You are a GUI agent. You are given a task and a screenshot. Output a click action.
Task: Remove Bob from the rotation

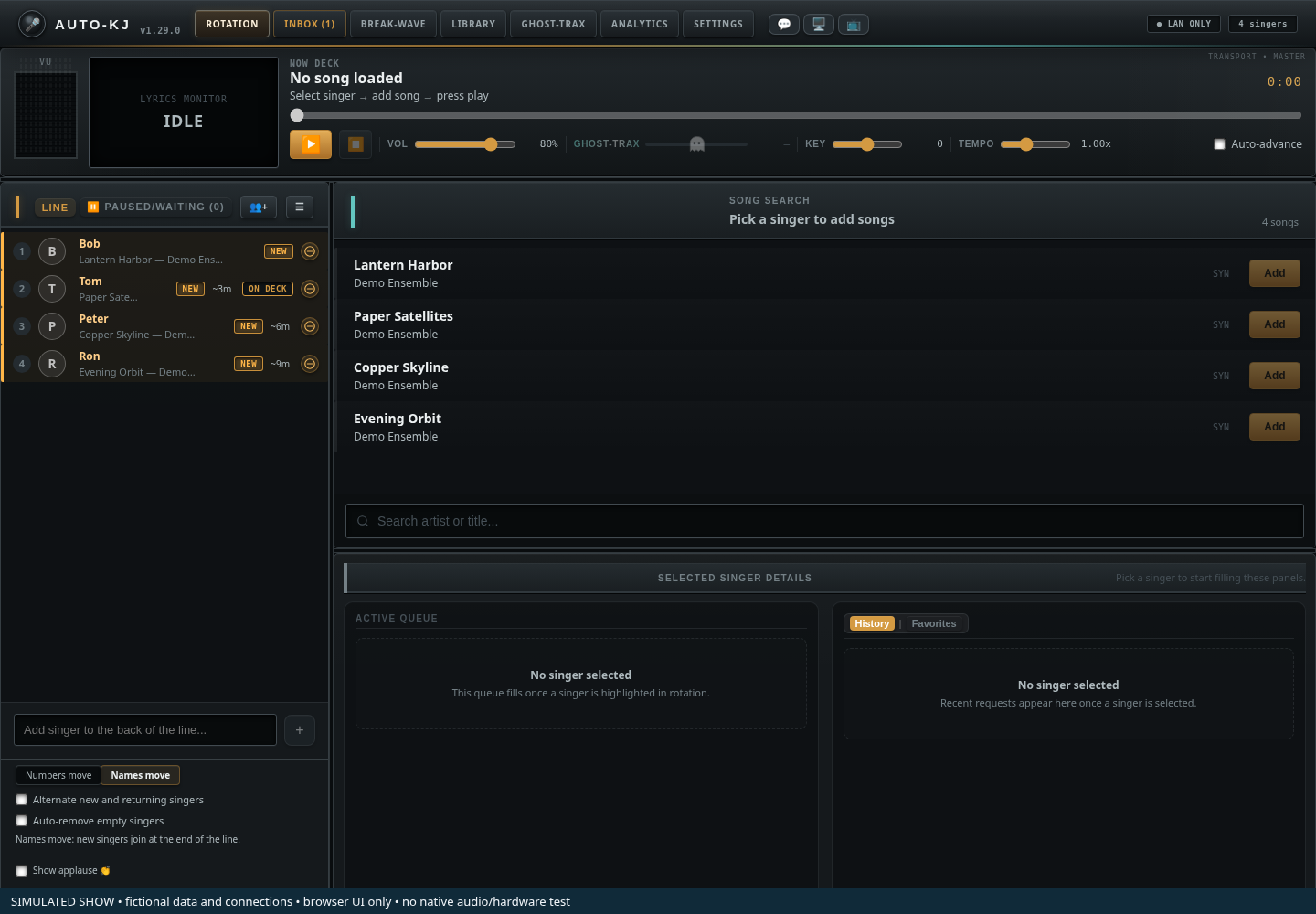[x=310, y=251]
